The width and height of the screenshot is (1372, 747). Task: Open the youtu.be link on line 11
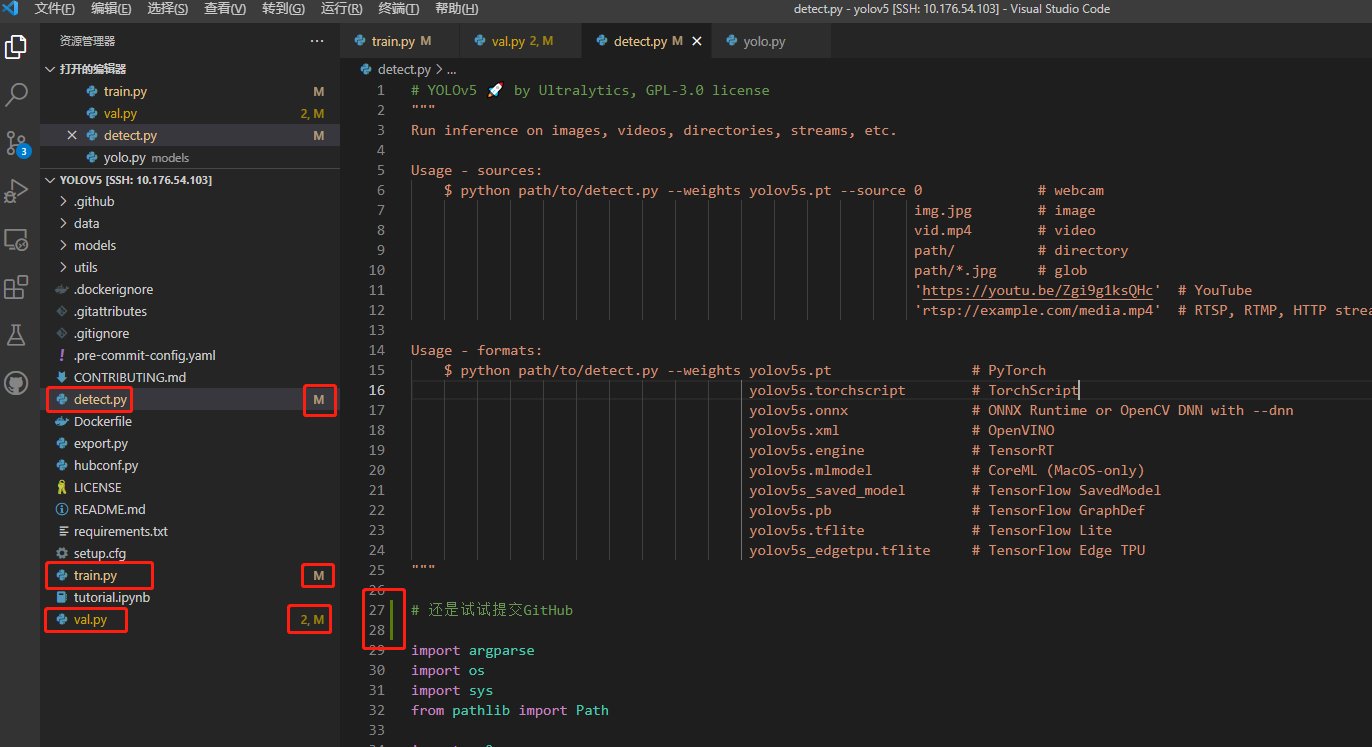tap(1037, 290)
